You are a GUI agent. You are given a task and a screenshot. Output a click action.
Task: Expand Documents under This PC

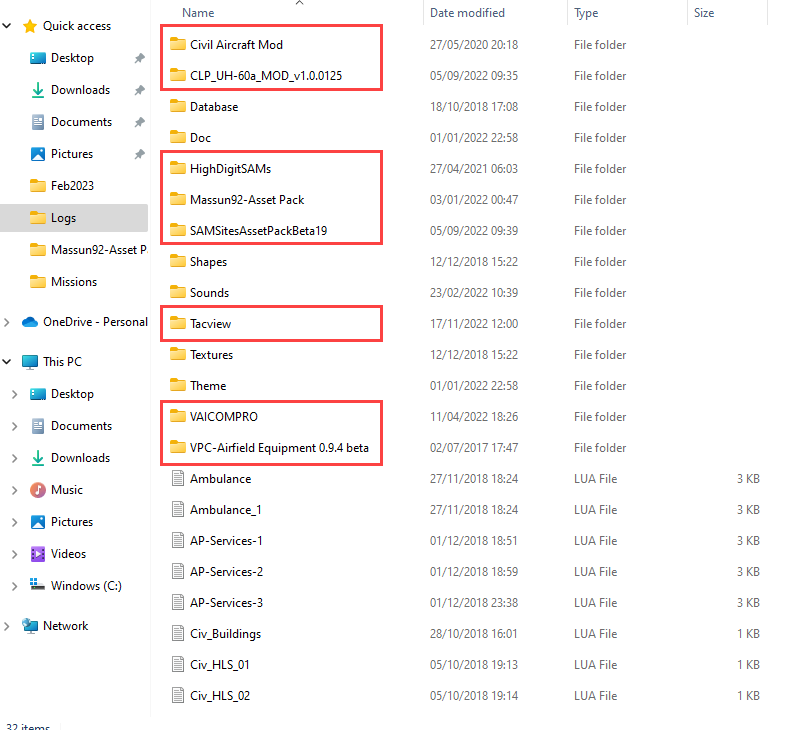coord(14,426)
